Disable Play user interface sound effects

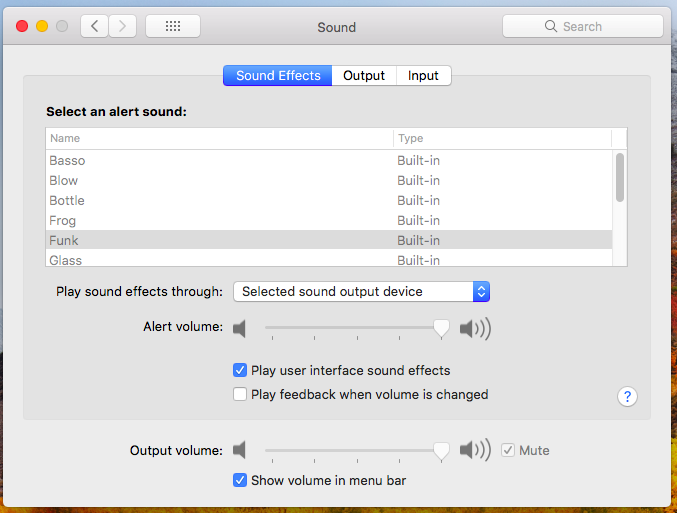click(240, 371)
